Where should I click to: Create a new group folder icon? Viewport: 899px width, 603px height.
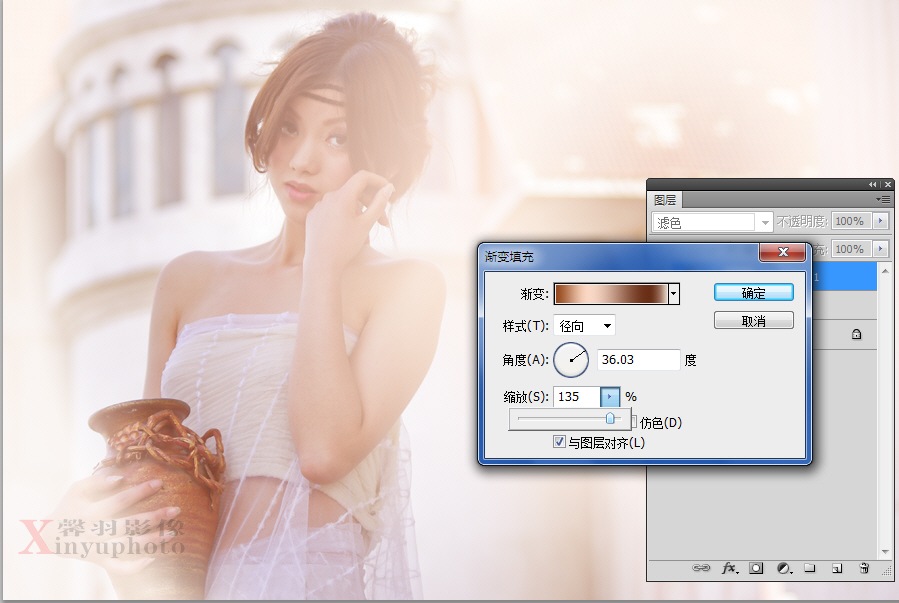pos(810,568)
